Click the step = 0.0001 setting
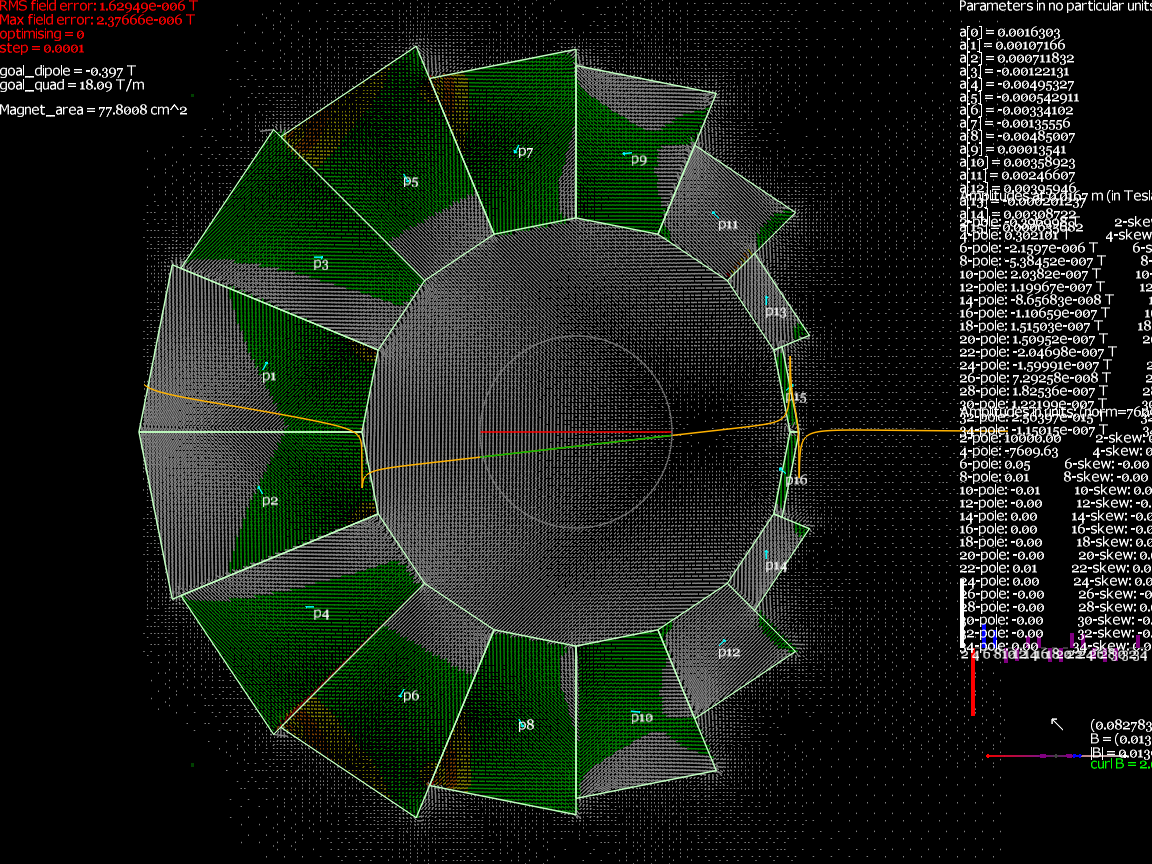 [x=42, y=47]
